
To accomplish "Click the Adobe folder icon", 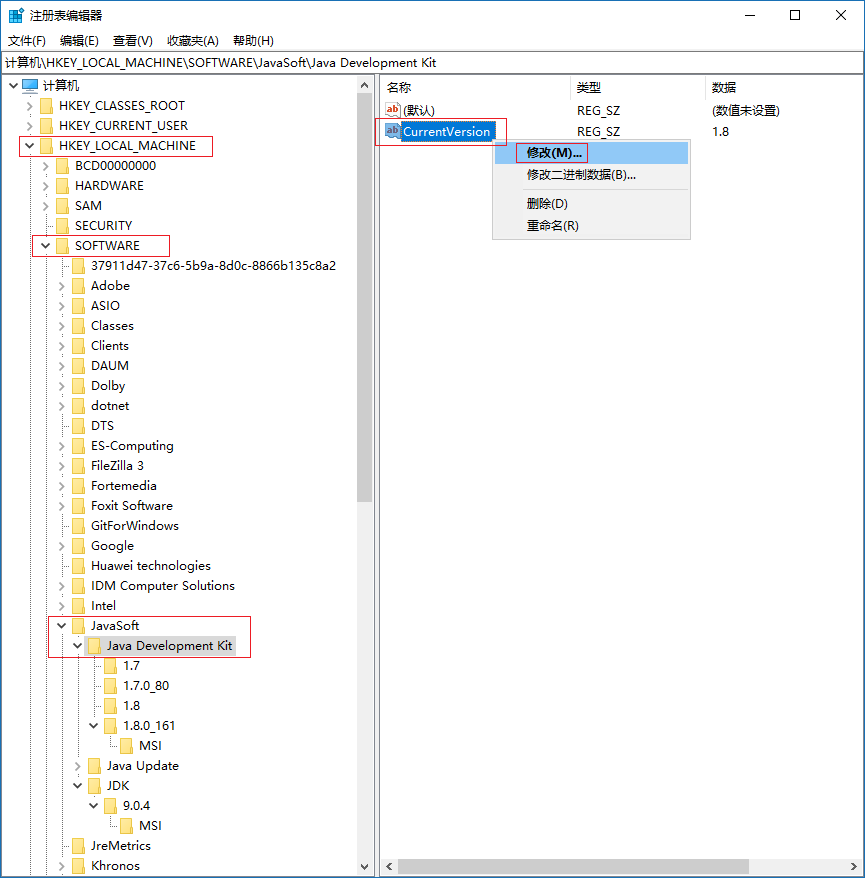I will coord(79,286).
